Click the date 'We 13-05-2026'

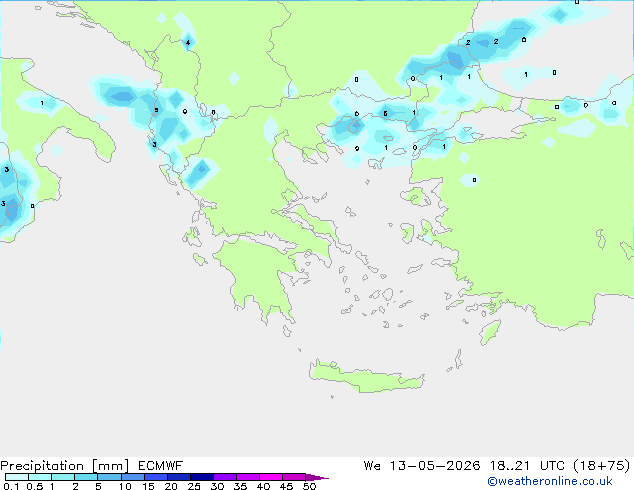point(422,466)
